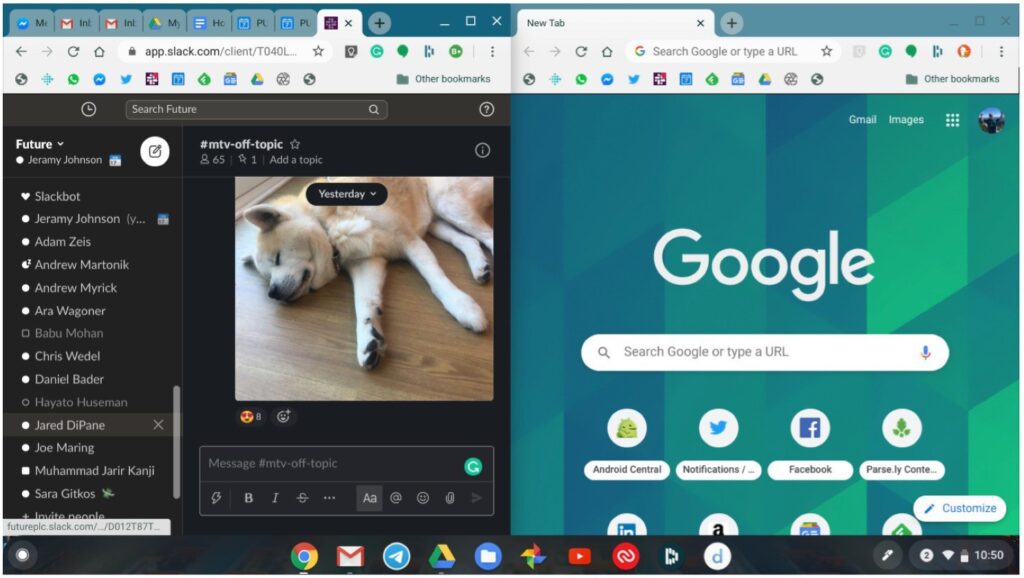Select Jared DiPane conversation
The width and height of the screenshot is (1024, 578).
[x=69, y=425]
